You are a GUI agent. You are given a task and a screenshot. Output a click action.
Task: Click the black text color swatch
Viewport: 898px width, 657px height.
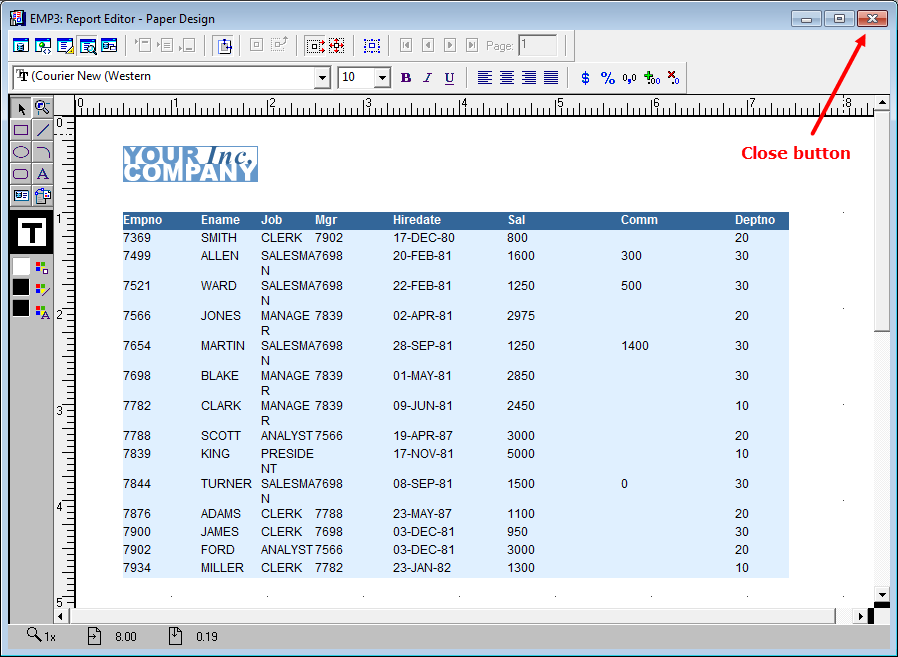tap(21, 308)
